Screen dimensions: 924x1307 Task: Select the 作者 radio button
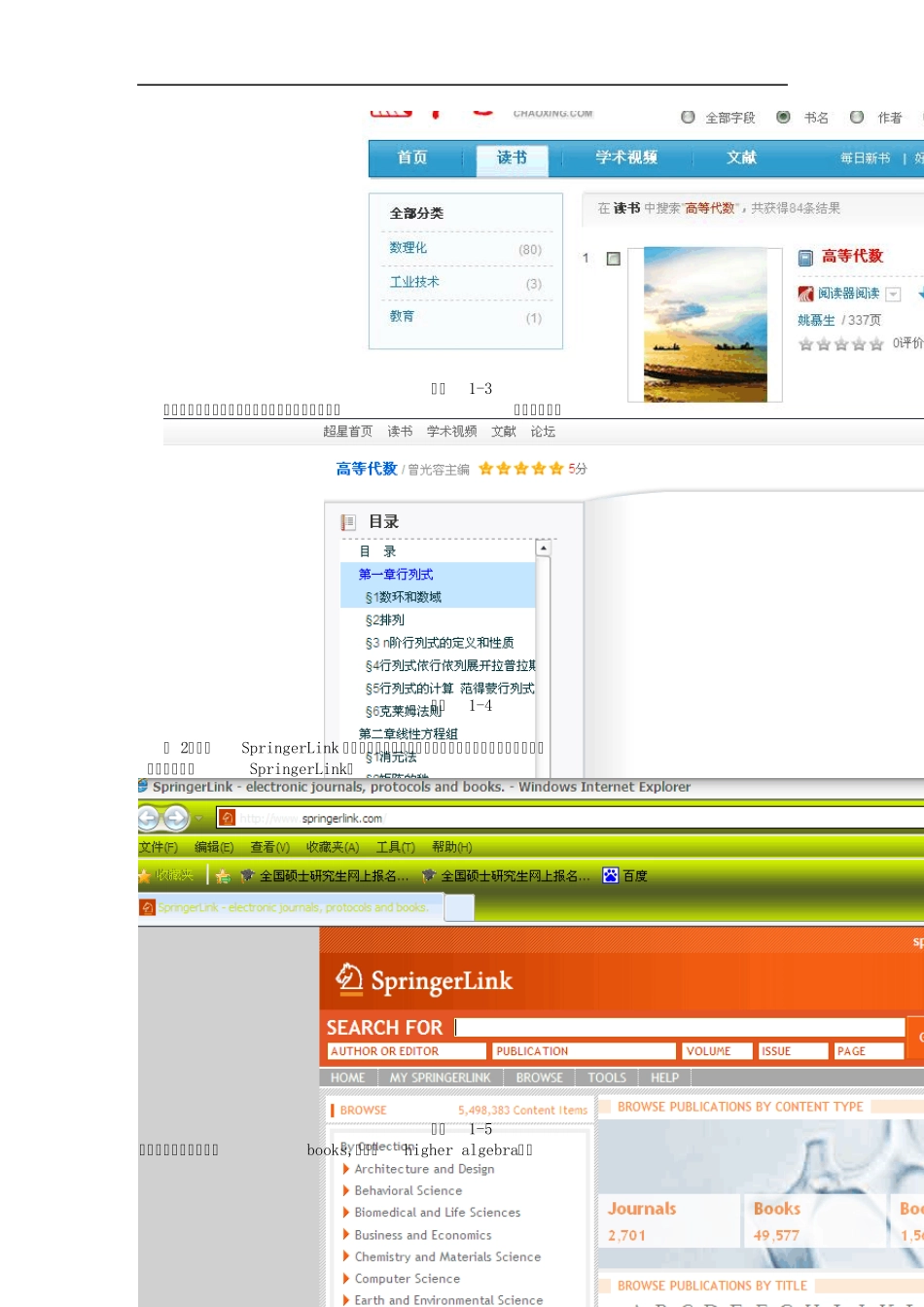[857, 118]
